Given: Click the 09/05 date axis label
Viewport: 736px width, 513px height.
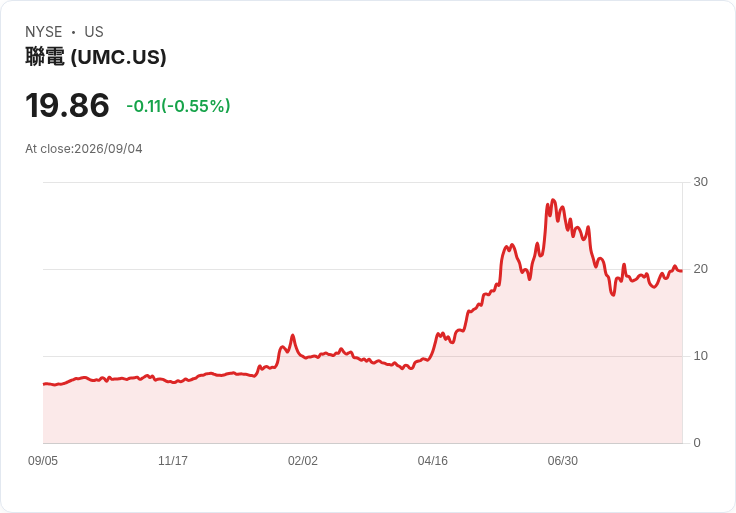Looking at the screenshot, I should [43, 461].
